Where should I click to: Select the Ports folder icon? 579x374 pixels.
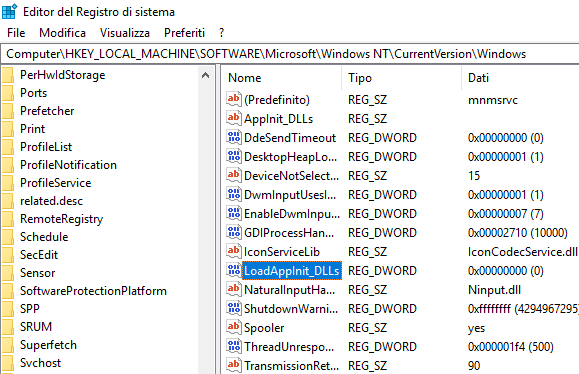(x=8, y=93)
